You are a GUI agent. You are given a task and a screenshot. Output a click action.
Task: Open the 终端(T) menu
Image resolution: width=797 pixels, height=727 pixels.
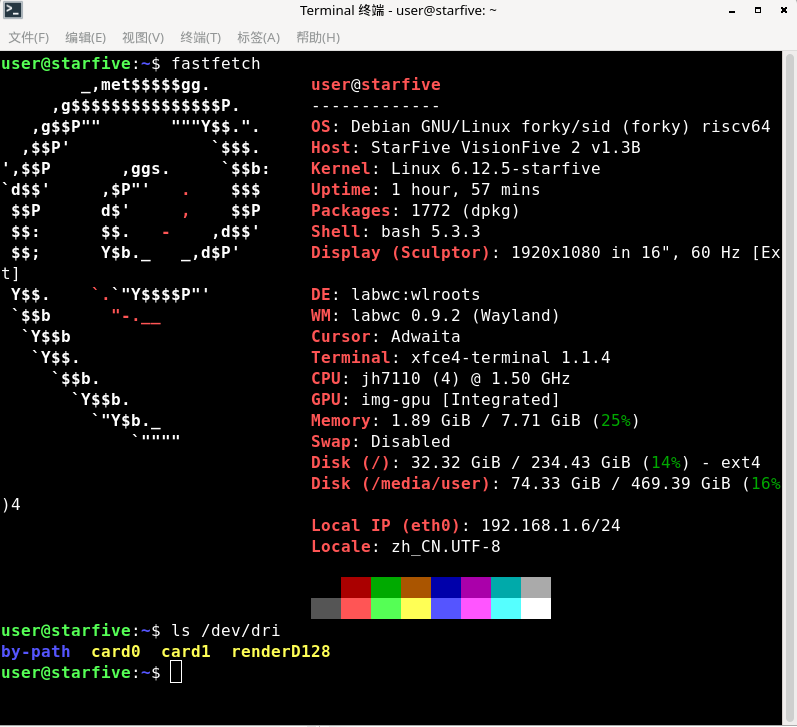201,38
